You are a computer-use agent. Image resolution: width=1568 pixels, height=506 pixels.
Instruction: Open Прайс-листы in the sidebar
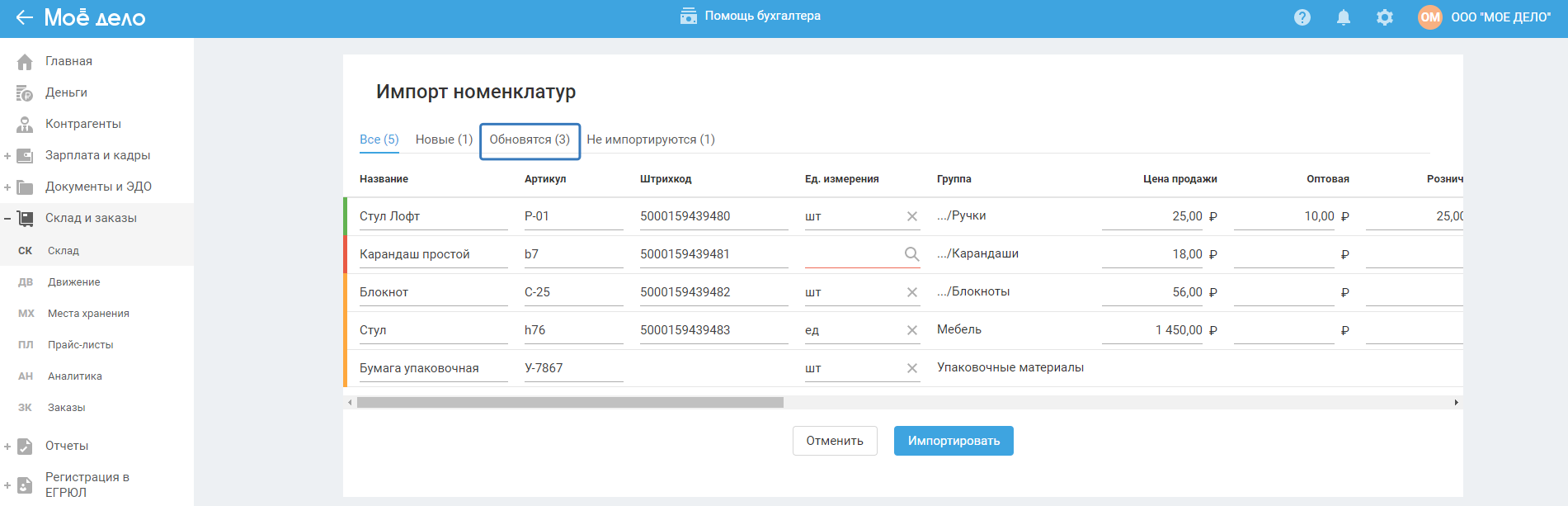pos(80,345)
